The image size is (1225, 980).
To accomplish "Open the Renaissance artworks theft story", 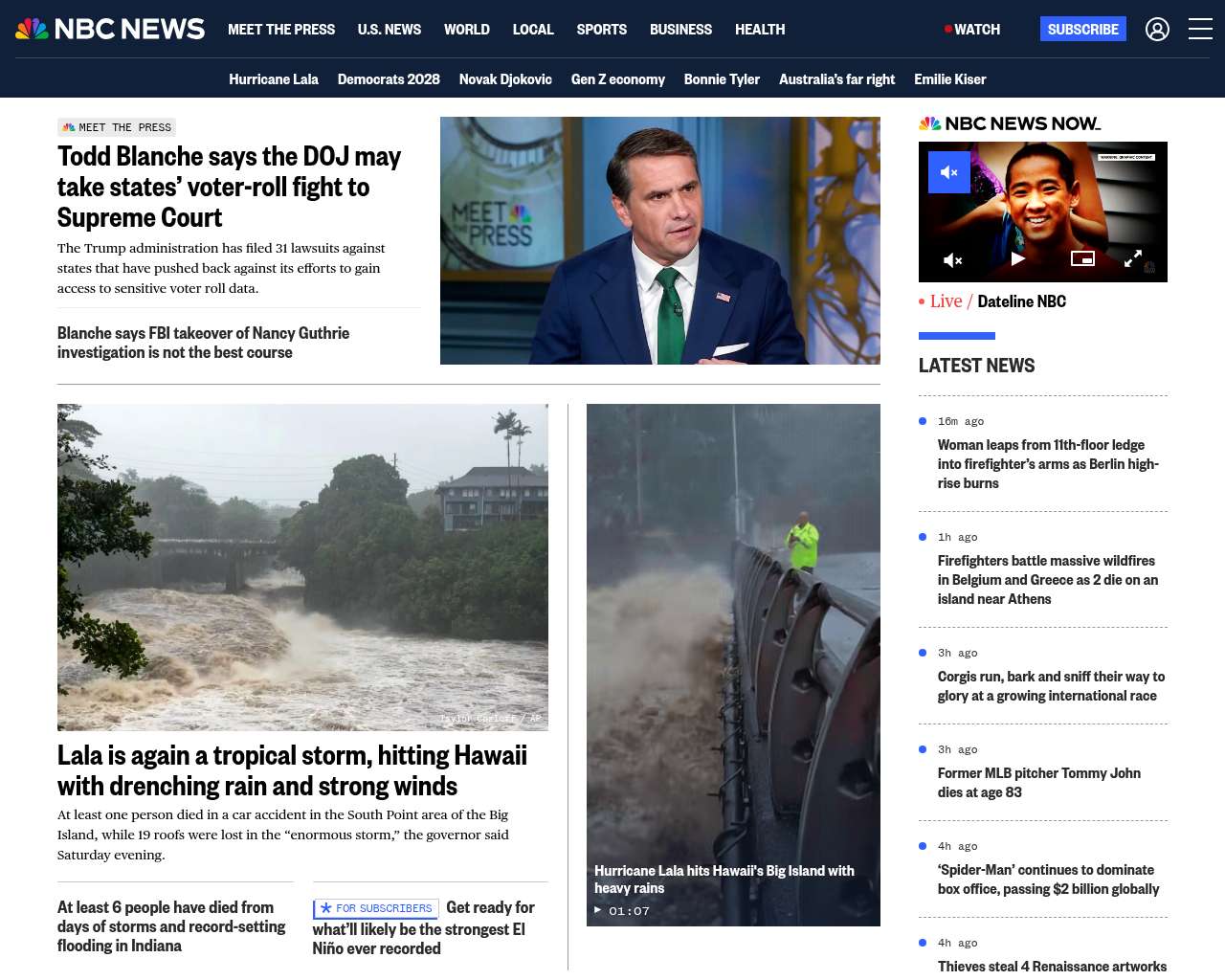I will pos(1052,967).
